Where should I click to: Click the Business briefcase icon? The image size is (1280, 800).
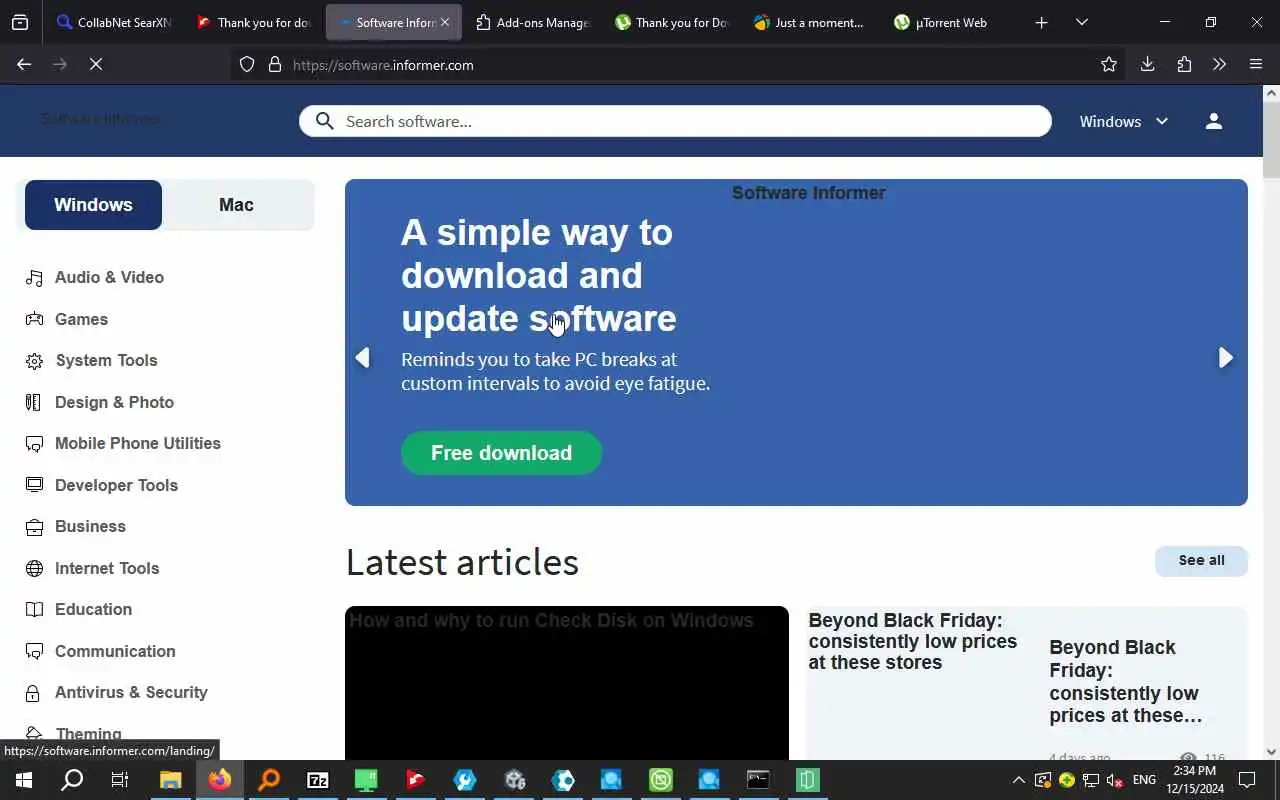[34, 527]
